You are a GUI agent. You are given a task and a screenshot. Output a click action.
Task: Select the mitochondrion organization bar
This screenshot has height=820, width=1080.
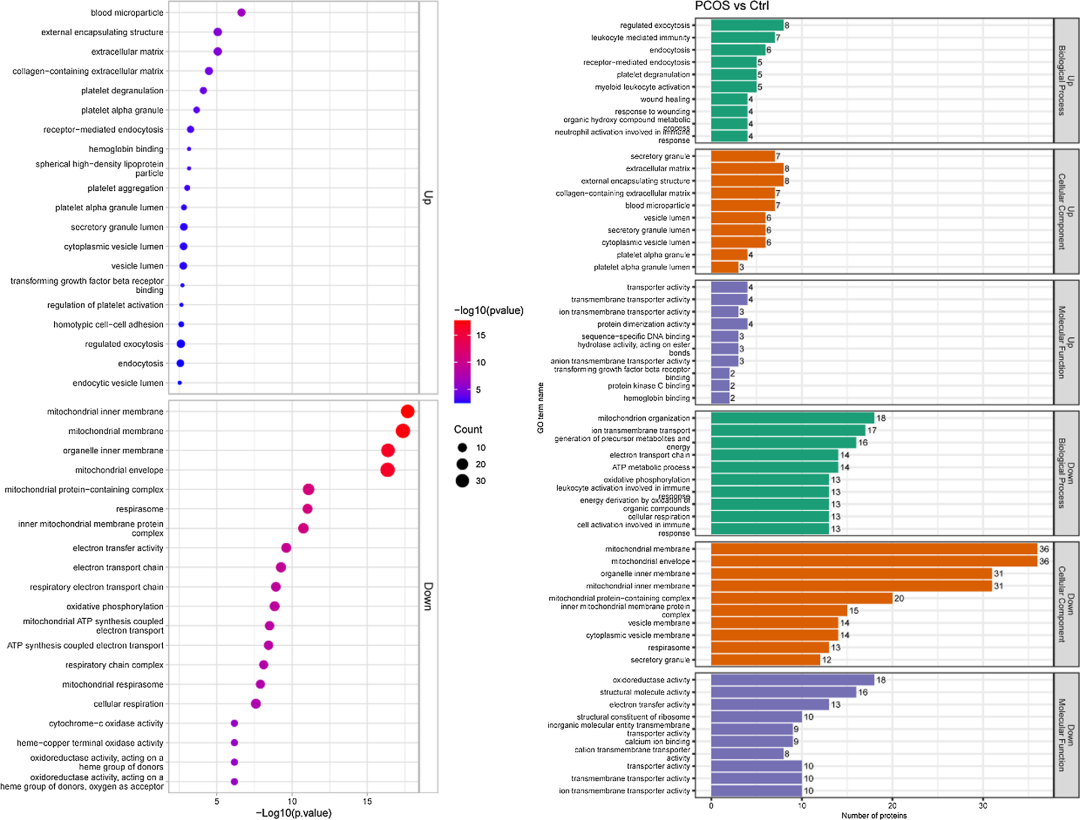[792, 418]
